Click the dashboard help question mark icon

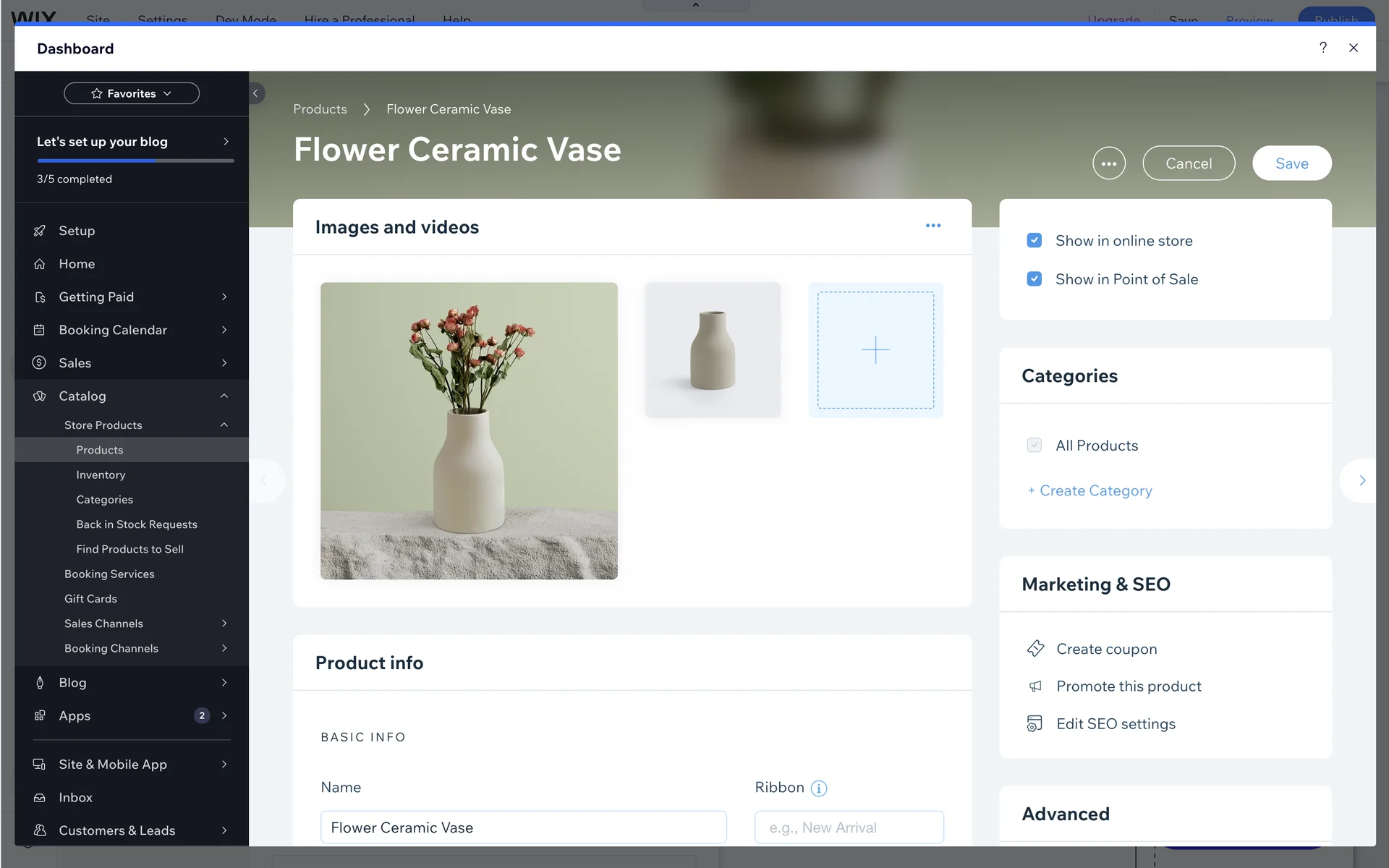coord(1322,48)
